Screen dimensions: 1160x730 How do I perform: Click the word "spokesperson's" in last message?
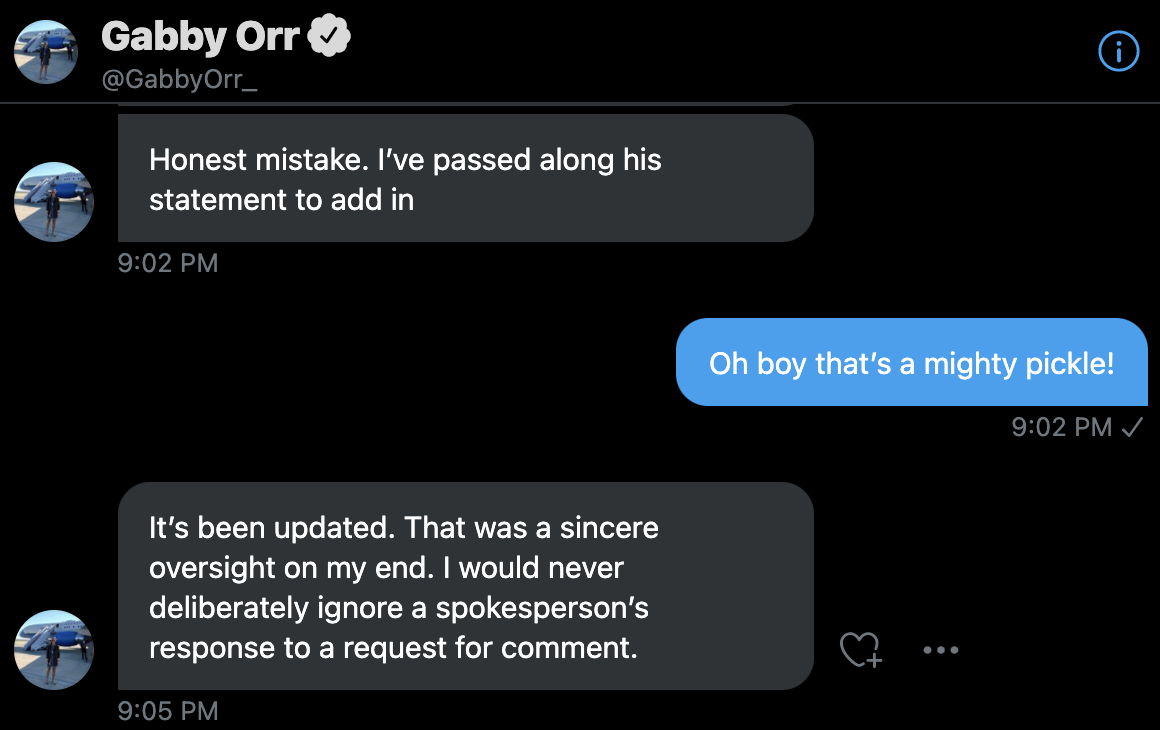click(542, 608)
